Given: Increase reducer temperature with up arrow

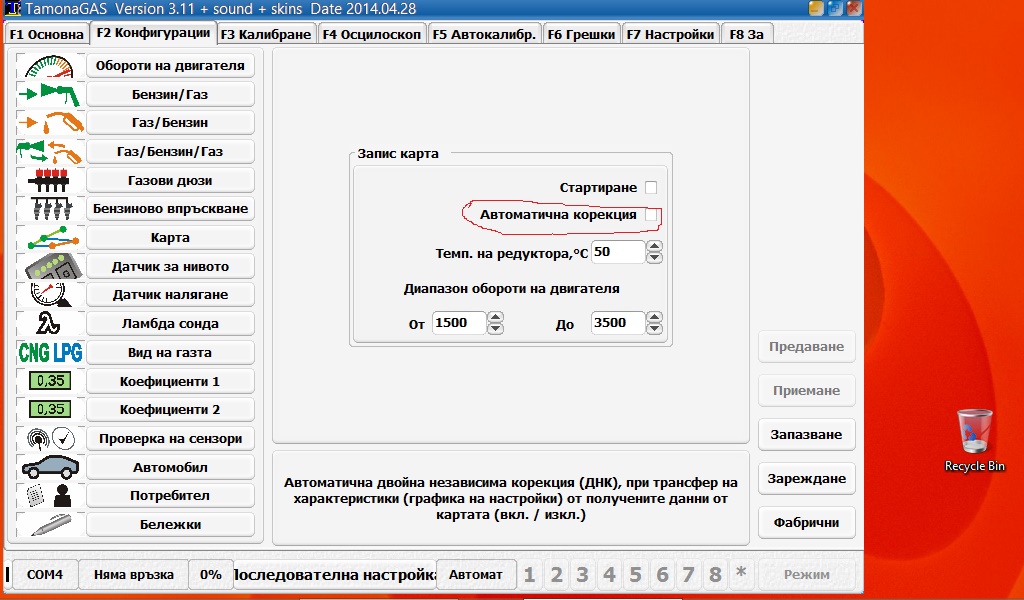Looking at the screenshot, I should (x=655, y=246).
